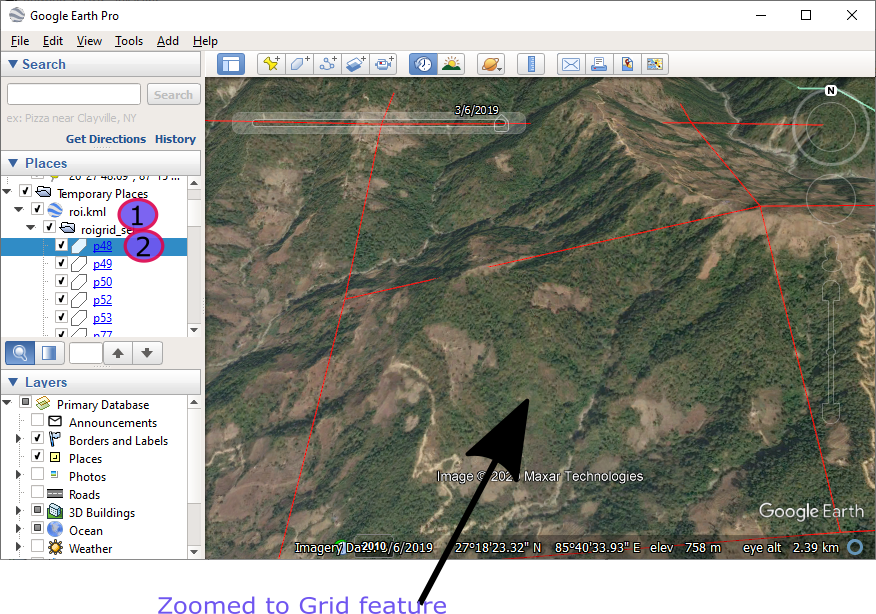
Task: Click the p52 placemark link
Action: 102,300
